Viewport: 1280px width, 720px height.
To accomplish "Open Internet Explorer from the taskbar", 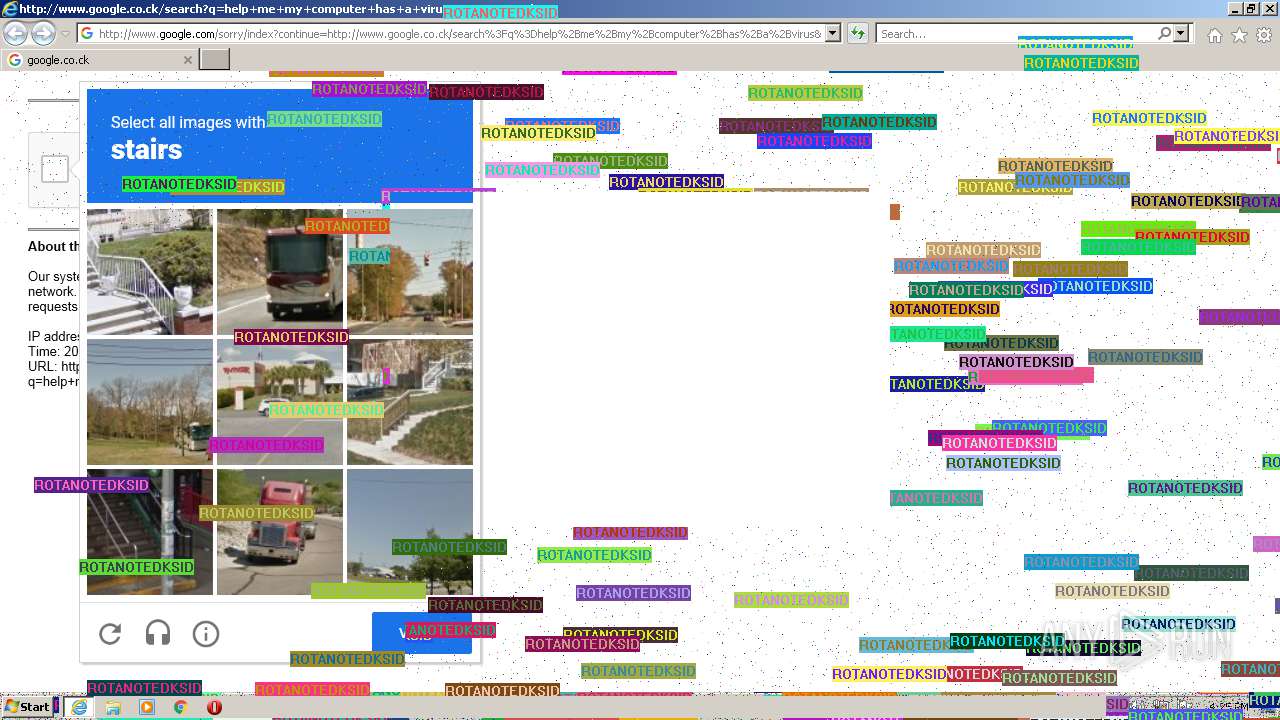I will click(79, 707).
